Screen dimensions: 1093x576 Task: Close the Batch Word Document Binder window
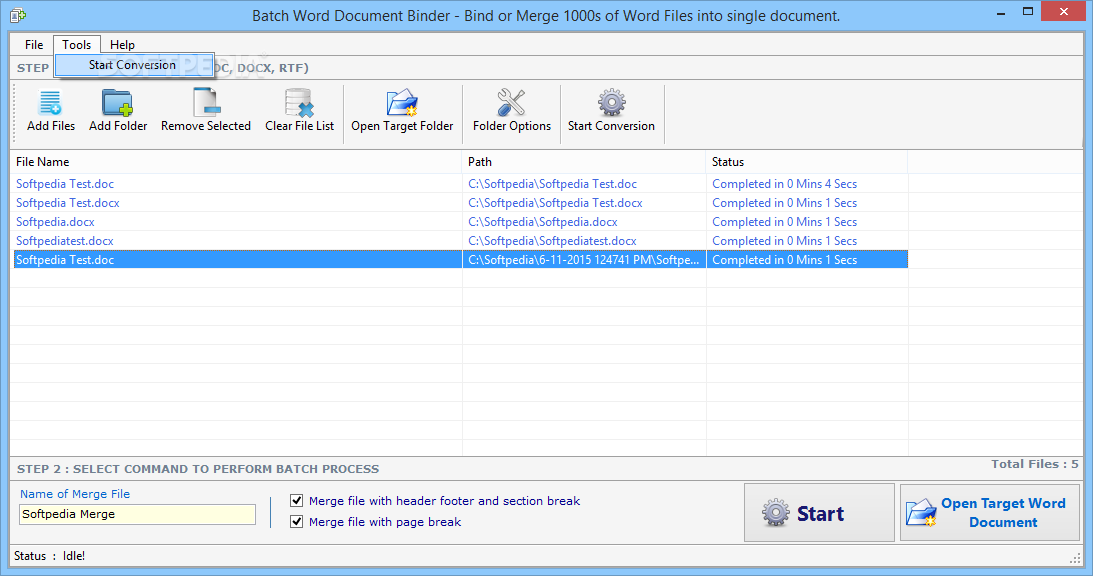pyautogui.click(x=1064, y=11)
